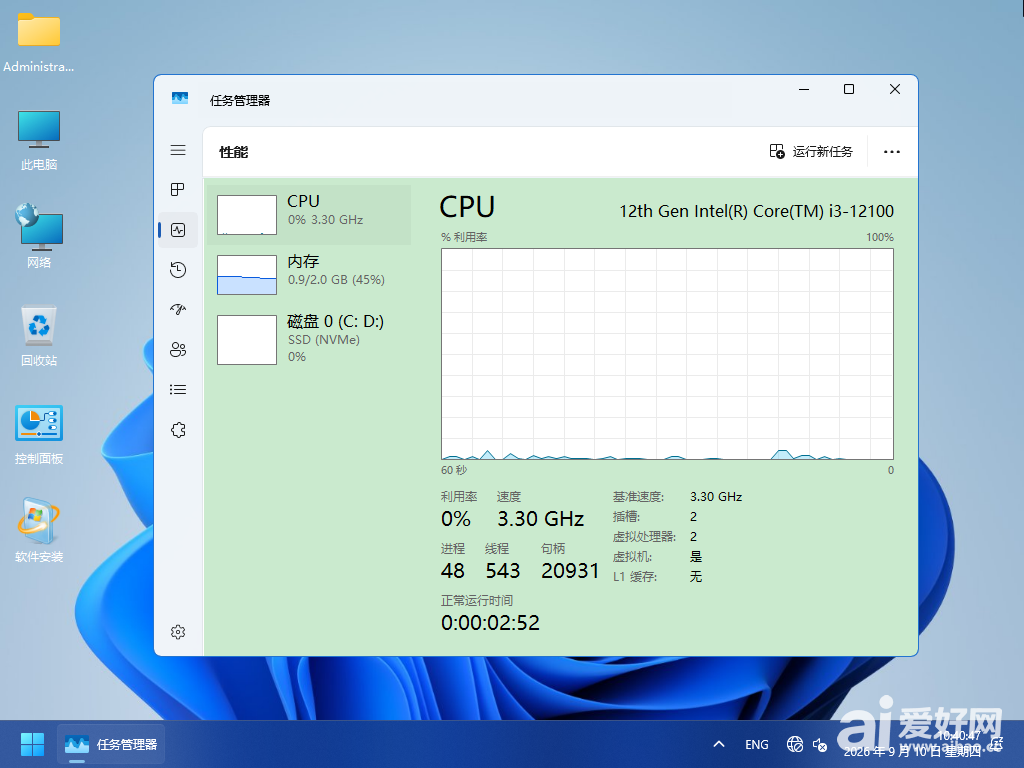Open the three-dot more options menu

(x=891, y=152)
